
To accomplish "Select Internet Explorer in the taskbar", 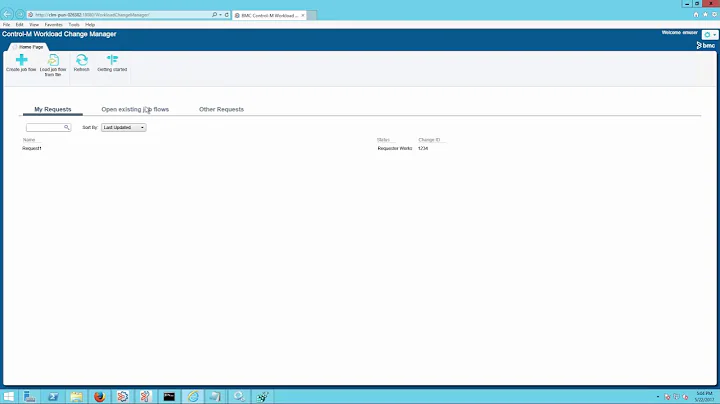I will click(193, 397).
